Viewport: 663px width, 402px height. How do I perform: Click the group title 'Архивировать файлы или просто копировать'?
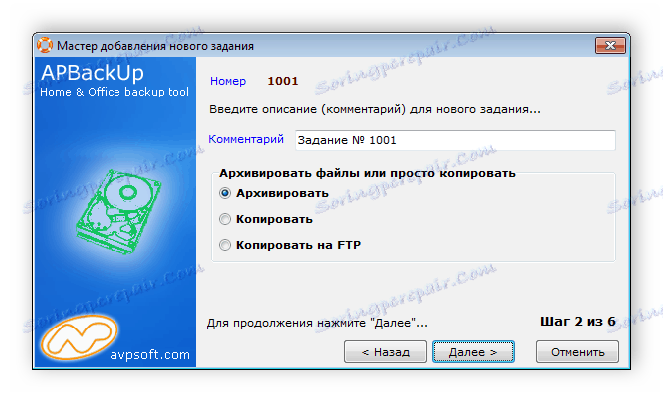pyautogui.click(x=367, y=173)
